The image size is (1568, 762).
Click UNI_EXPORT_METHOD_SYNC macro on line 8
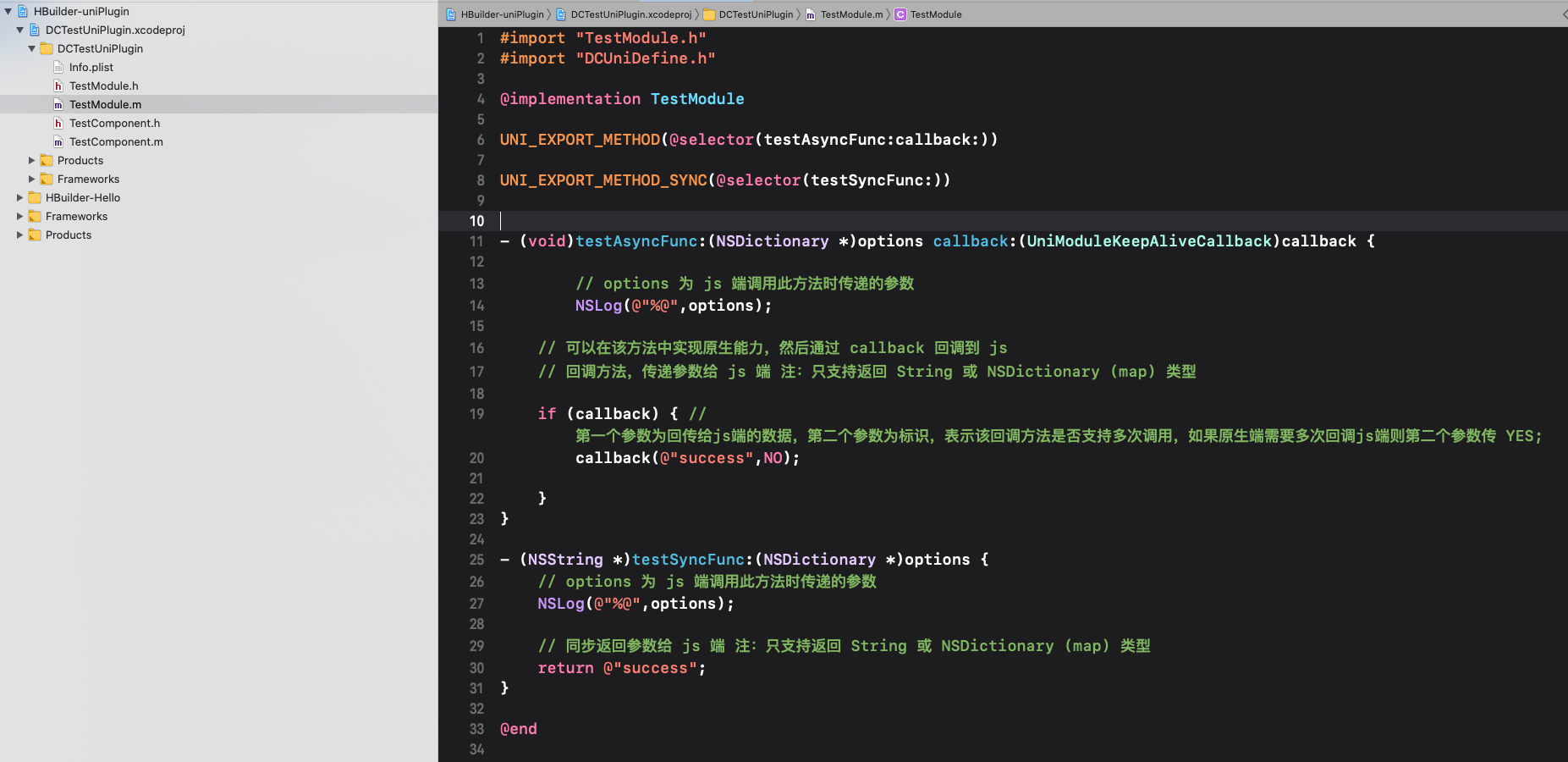pyautogui.click(x=603, y=180)
